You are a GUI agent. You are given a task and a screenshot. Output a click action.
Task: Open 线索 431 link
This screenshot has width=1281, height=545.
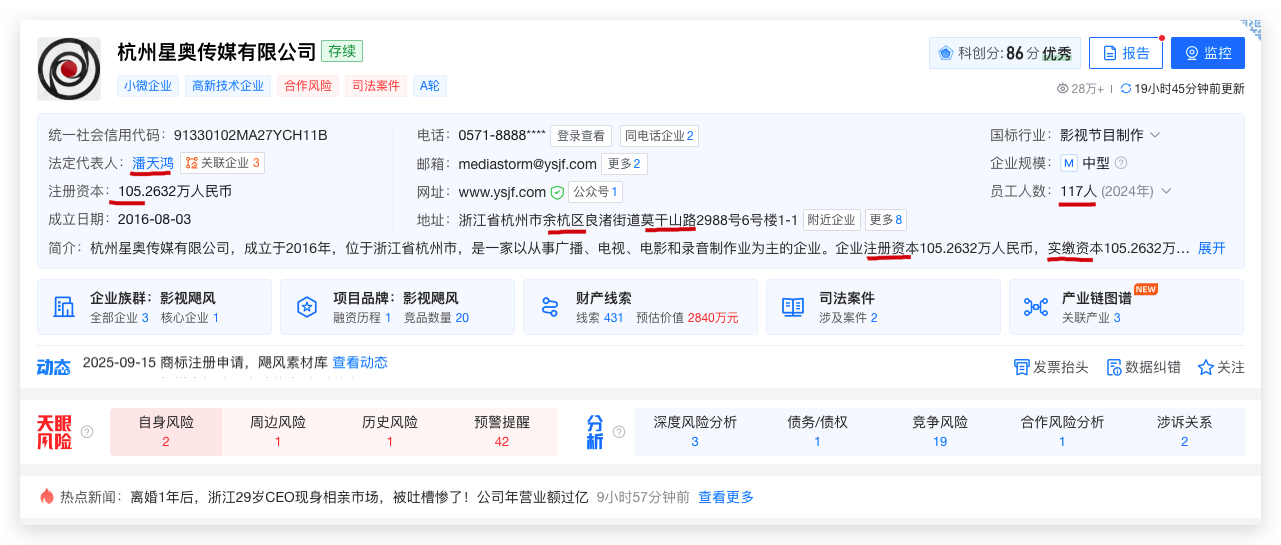click(x=600, y=318)
